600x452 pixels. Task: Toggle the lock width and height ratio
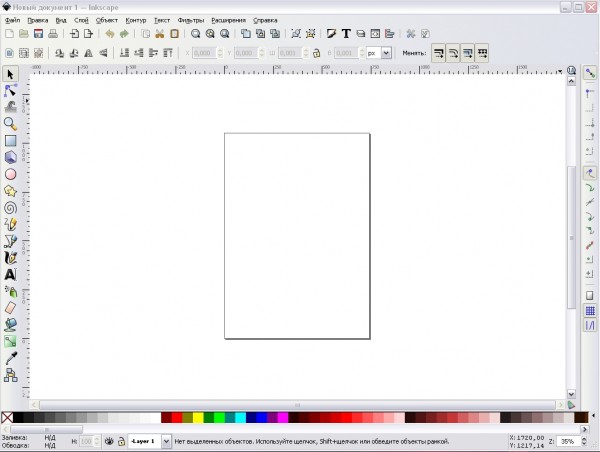(x=316, y=53)
